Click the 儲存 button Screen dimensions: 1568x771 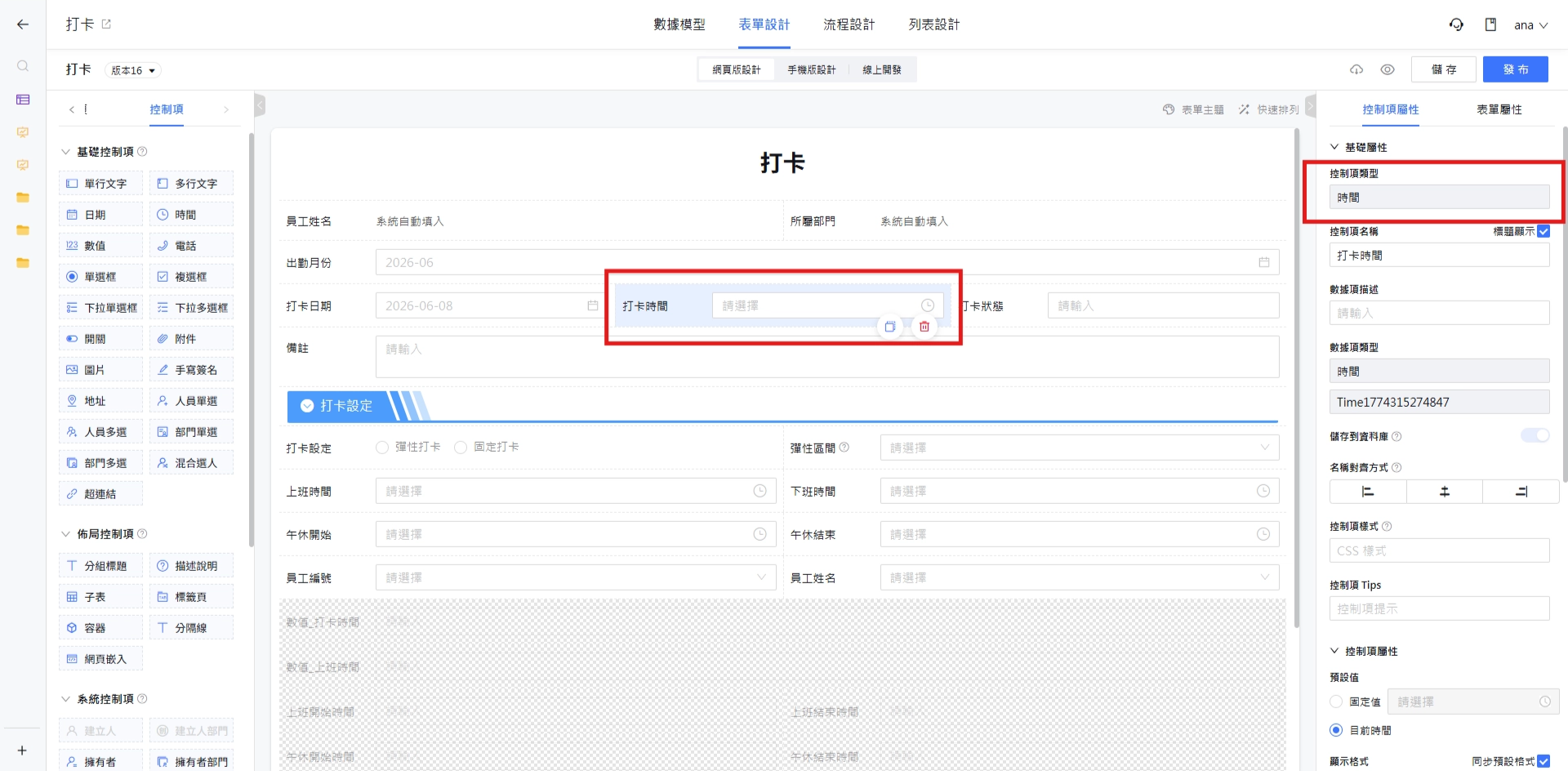[1444, 69]
